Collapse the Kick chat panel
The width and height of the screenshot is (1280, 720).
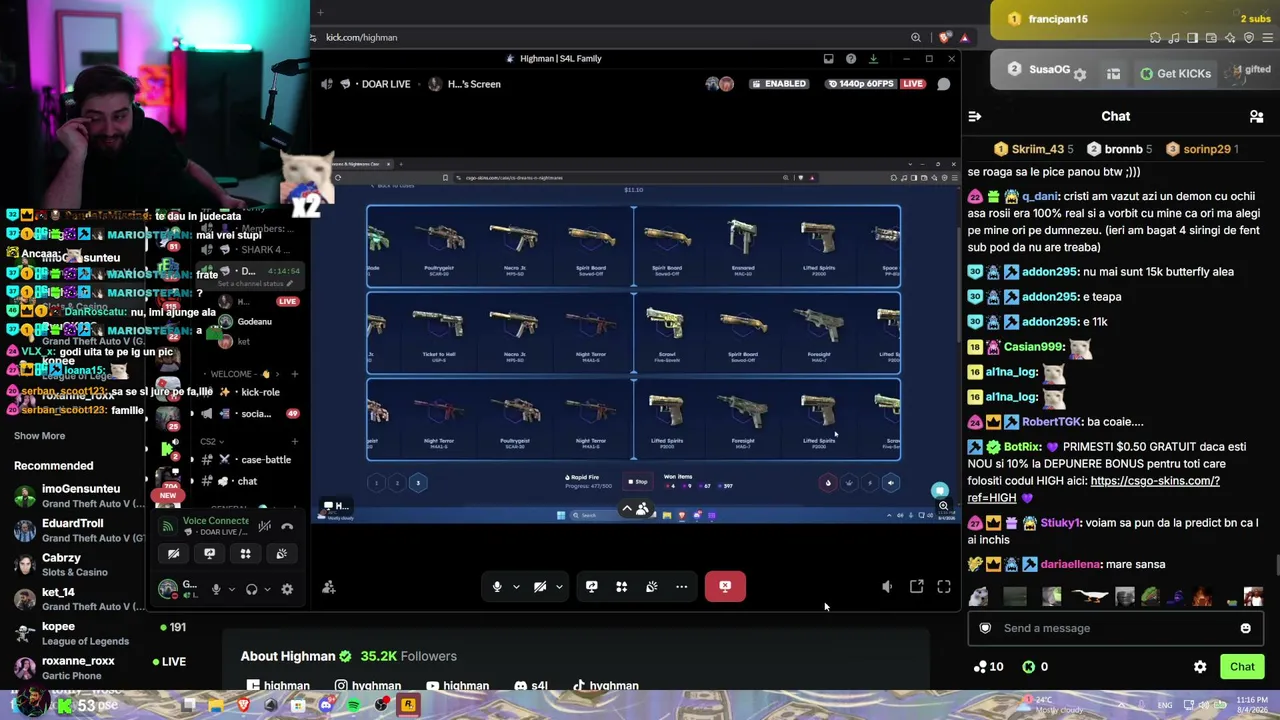click(975, 116)
